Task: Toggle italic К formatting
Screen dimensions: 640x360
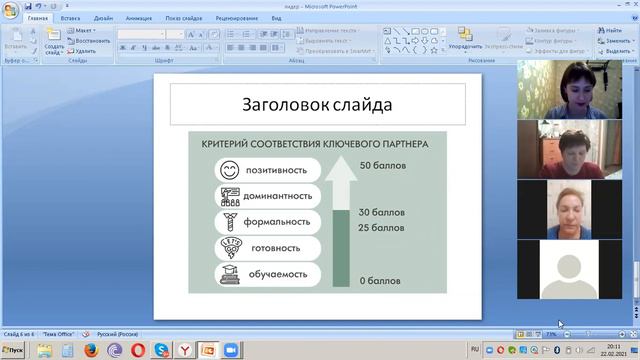Action: [133, 48]
